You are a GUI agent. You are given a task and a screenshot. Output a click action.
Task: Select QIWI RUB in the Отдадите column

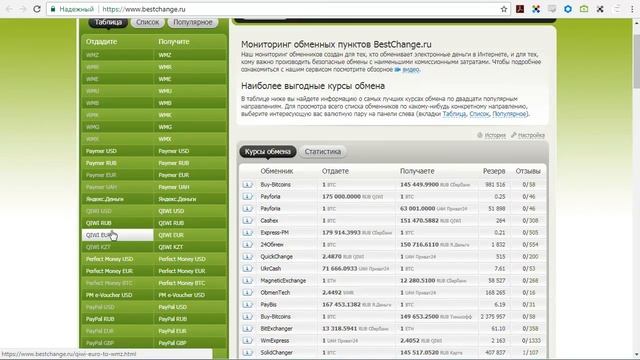118,223
